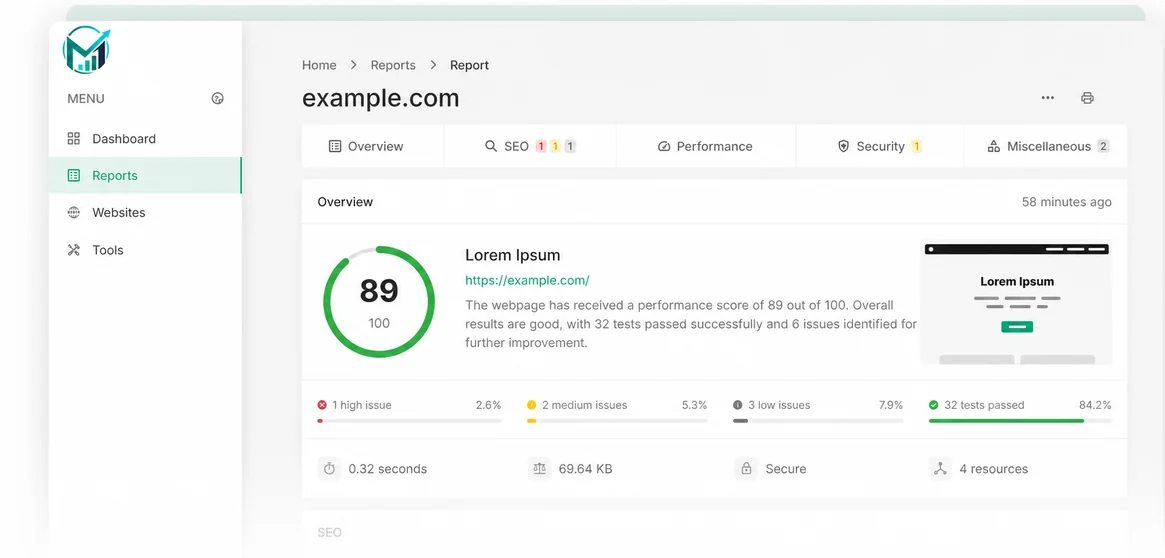This screenshot has height=558, width=1165.
Task: Click the example.com page heading
Action: click(x=380, y=98)
